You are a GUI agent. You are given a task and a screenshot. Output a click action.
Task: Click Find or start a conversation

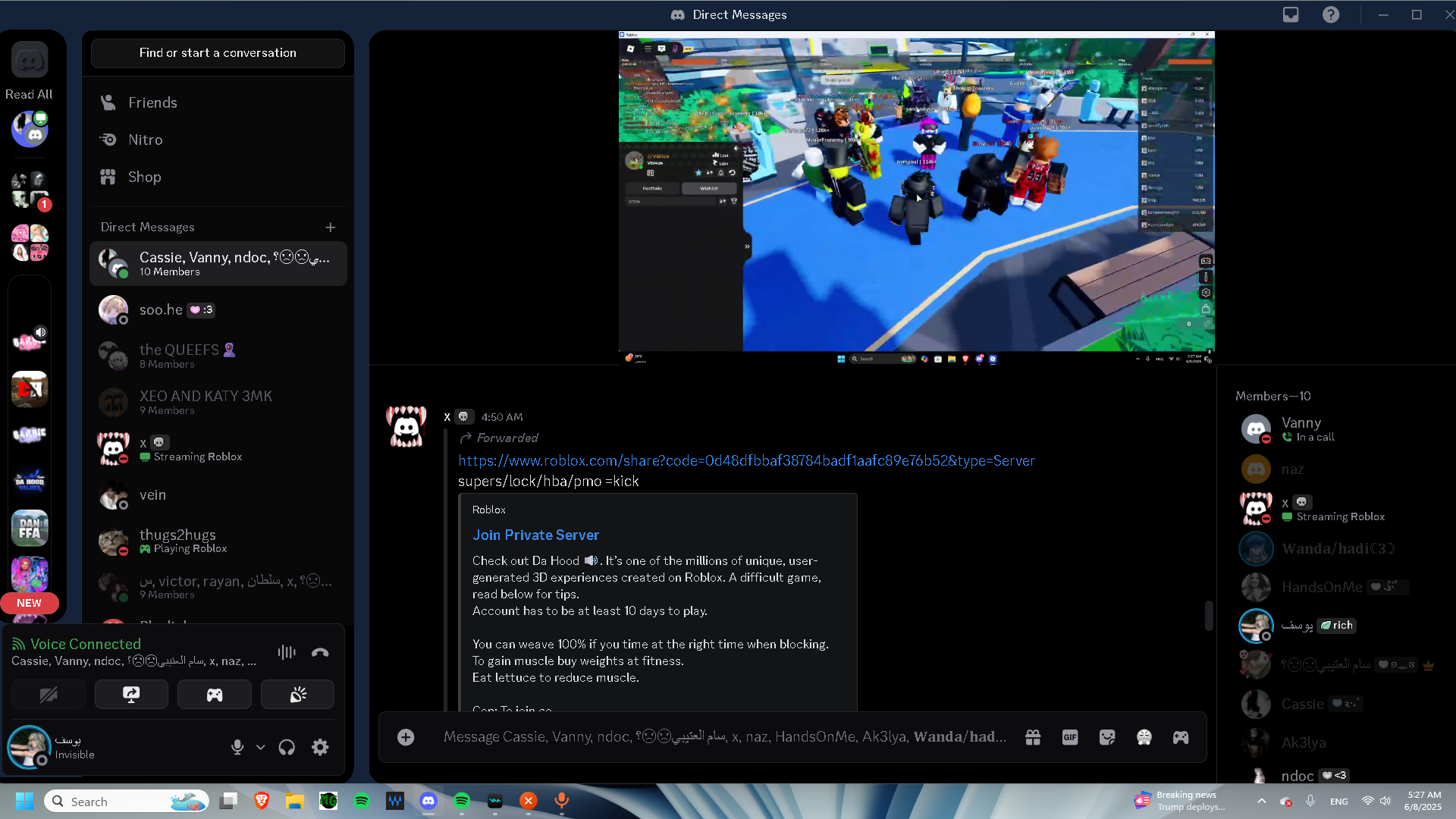coord(218,53)
